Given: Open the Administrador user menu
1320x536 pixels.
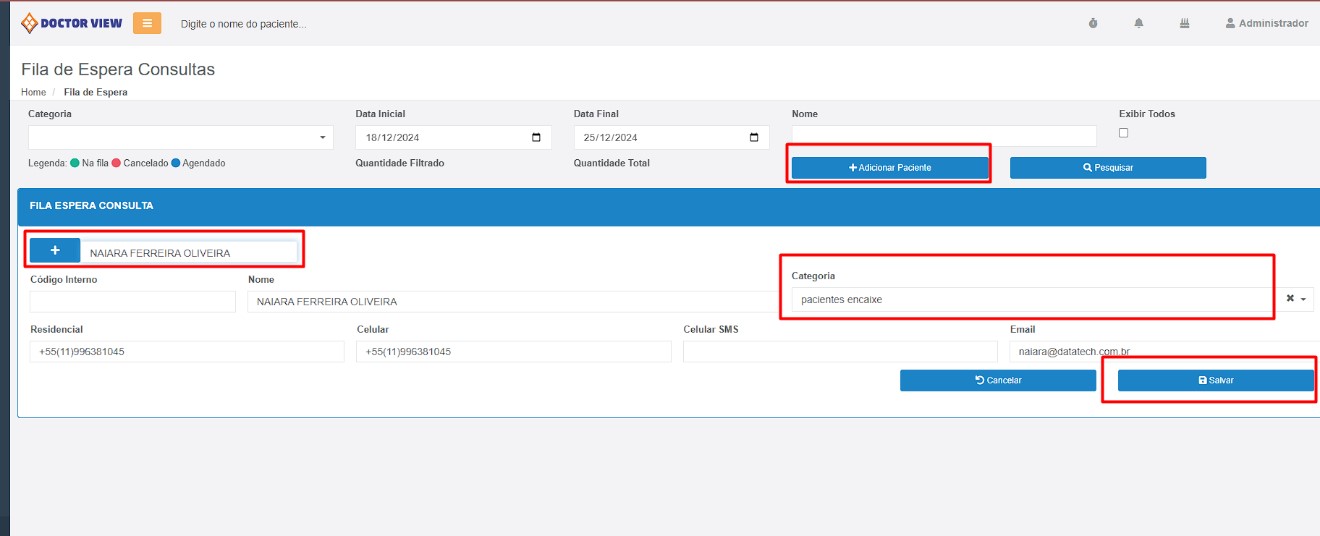Looking at the screenshot, I should point(1266,23).
